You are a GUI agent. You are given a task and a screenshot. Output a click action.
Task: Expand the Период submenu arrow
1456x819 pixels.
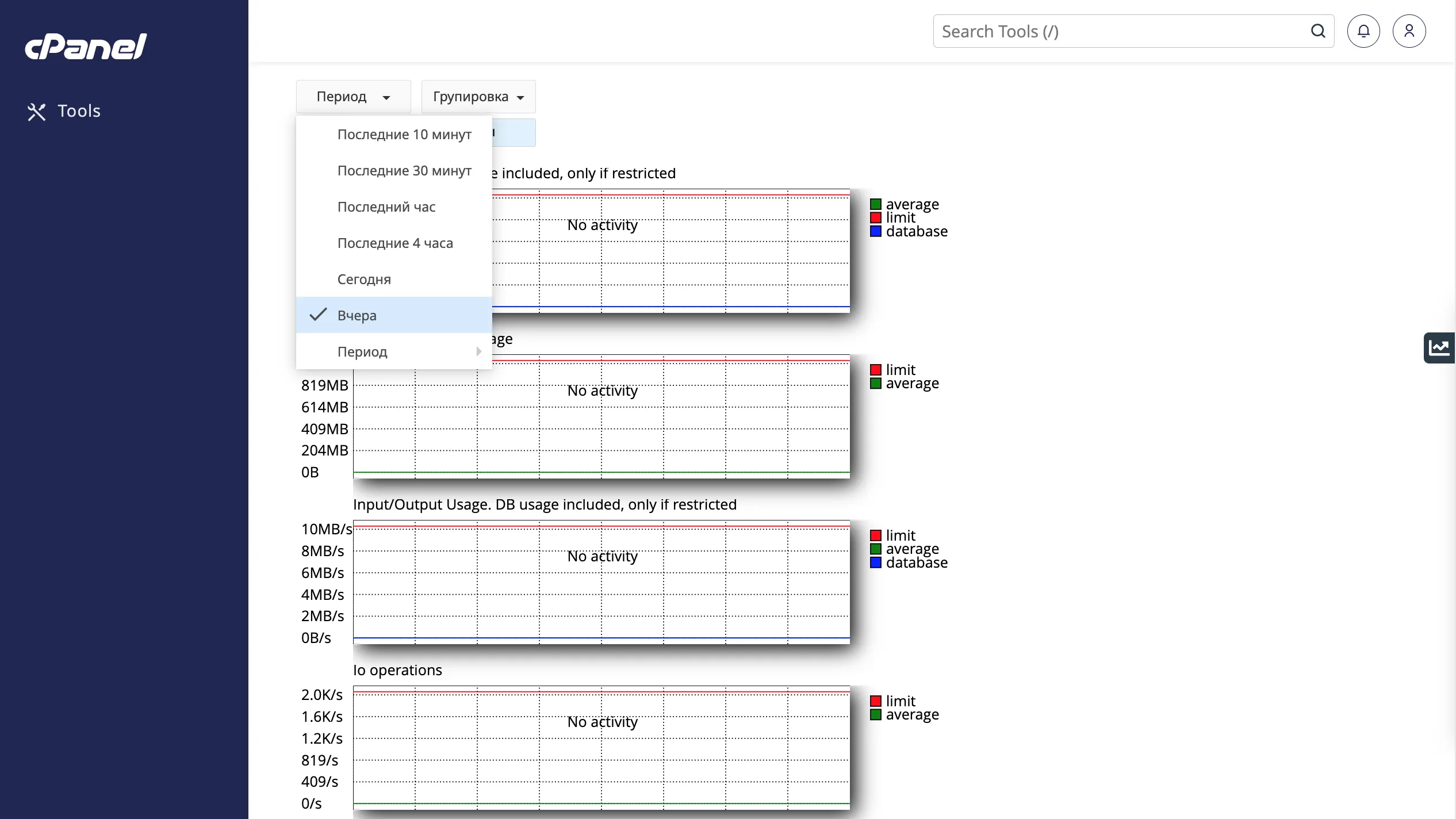[478, 351]
